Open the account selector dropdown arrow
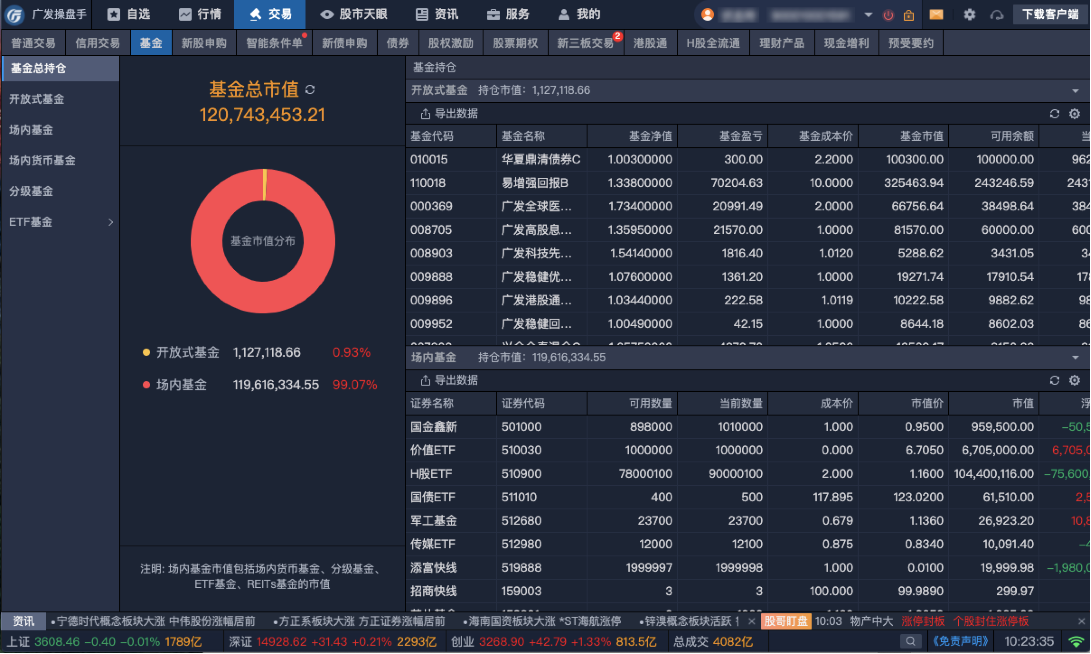Viewport: 1091px width, 654px height. coord(868,15)
